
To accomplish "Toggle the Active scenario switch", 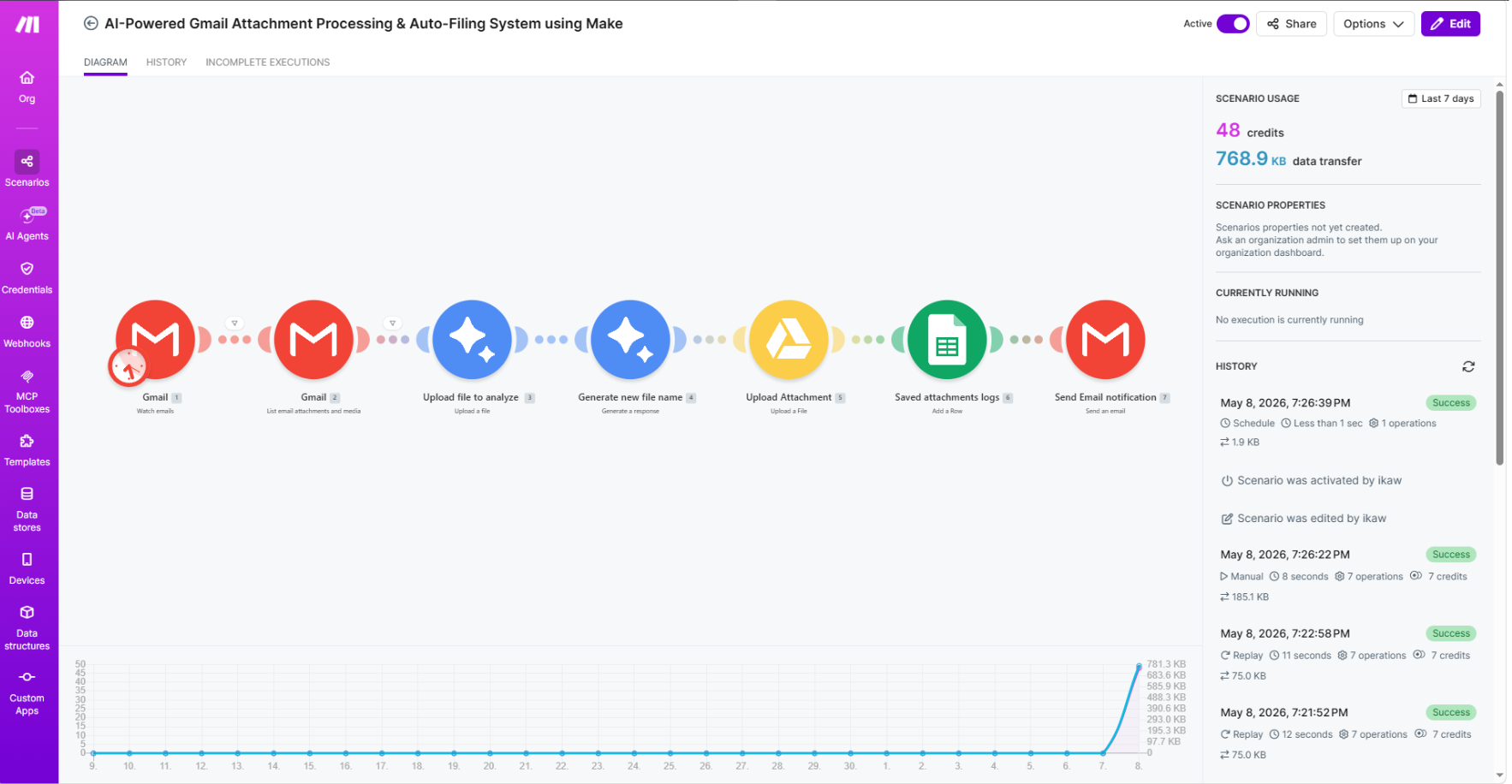I will pos(1233,24).
